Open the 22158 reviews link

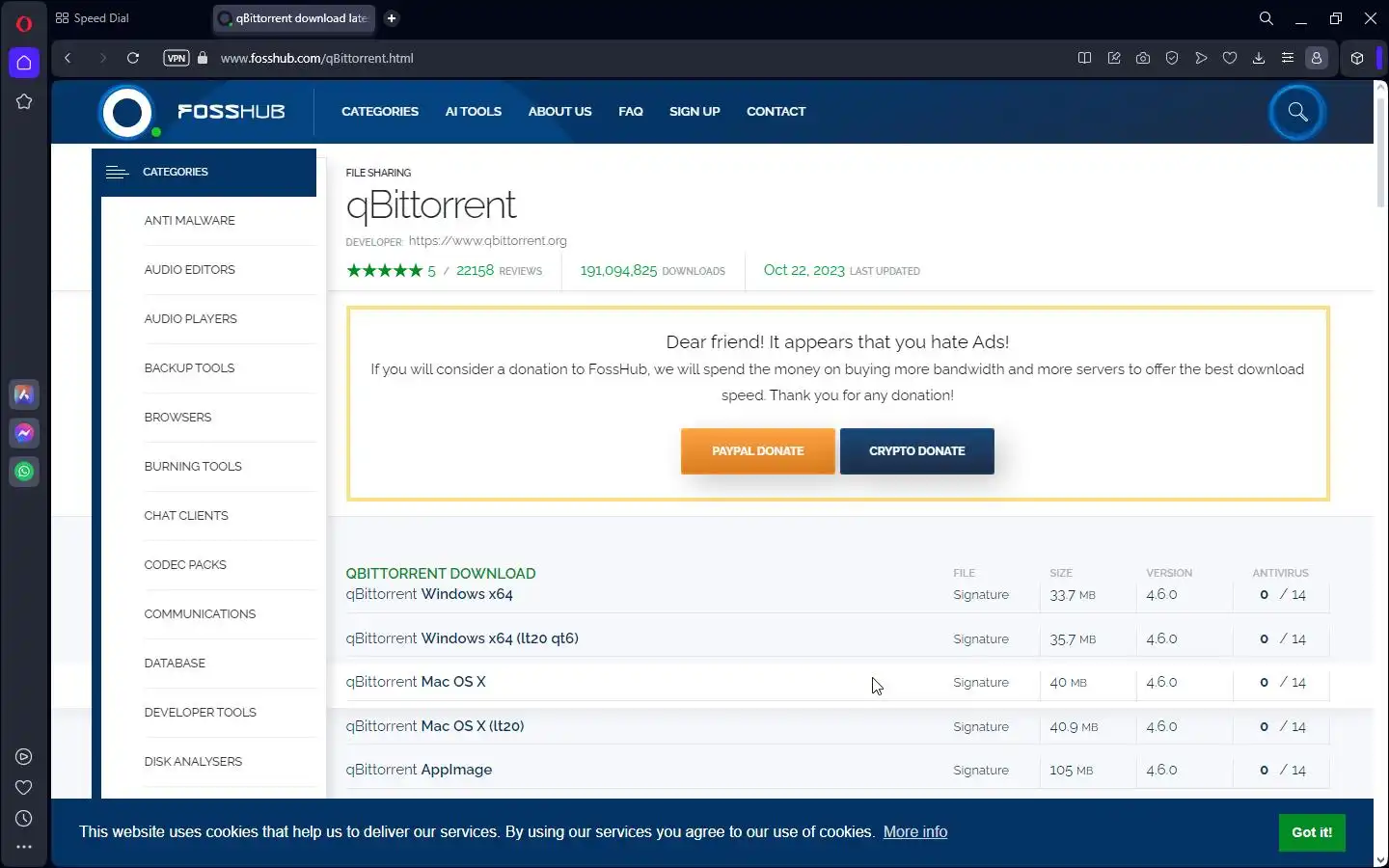(499, 271)
